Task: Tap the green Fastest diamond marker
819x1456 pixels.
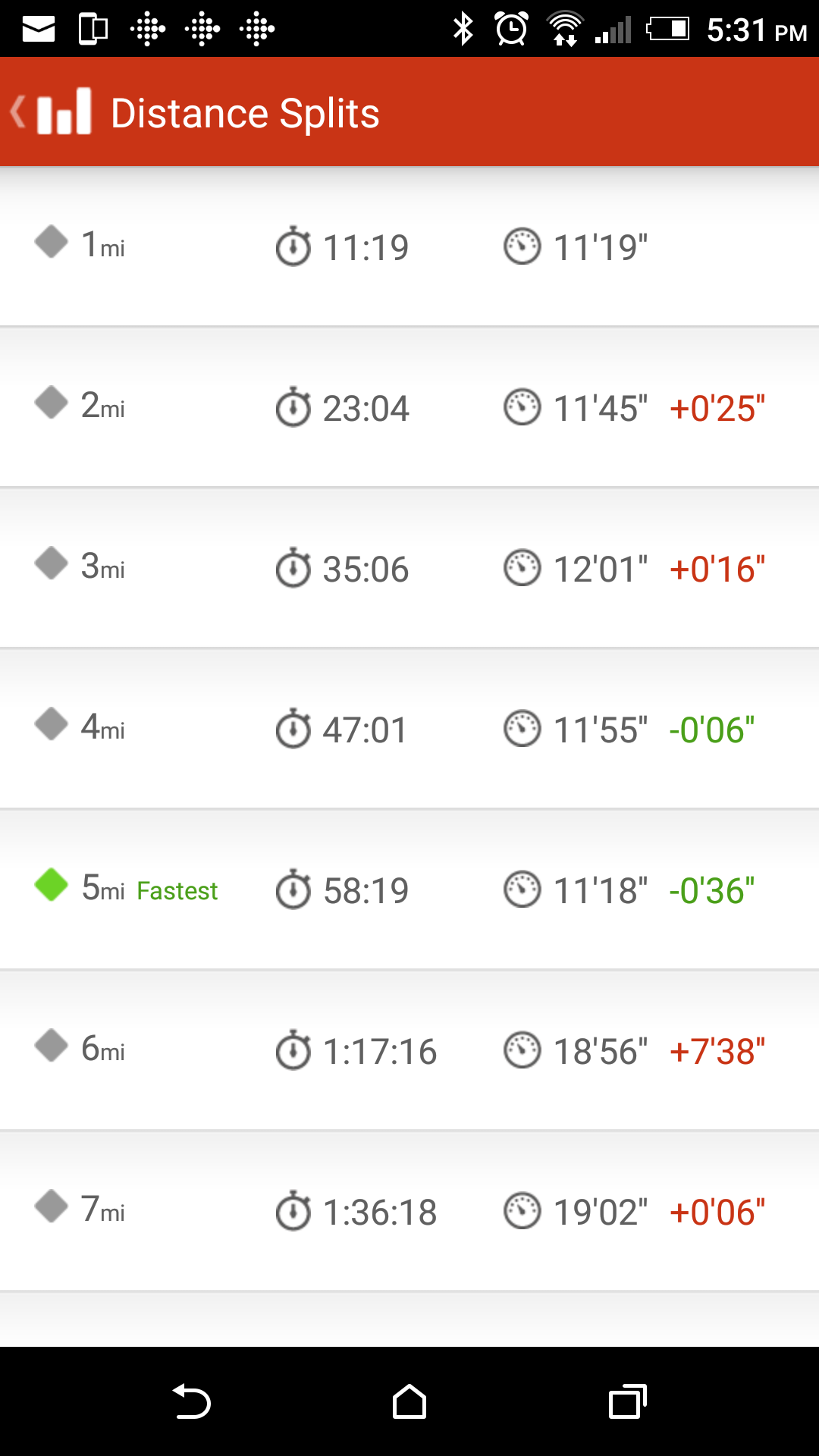Action: pyautogui.click(x=52, y=884)
